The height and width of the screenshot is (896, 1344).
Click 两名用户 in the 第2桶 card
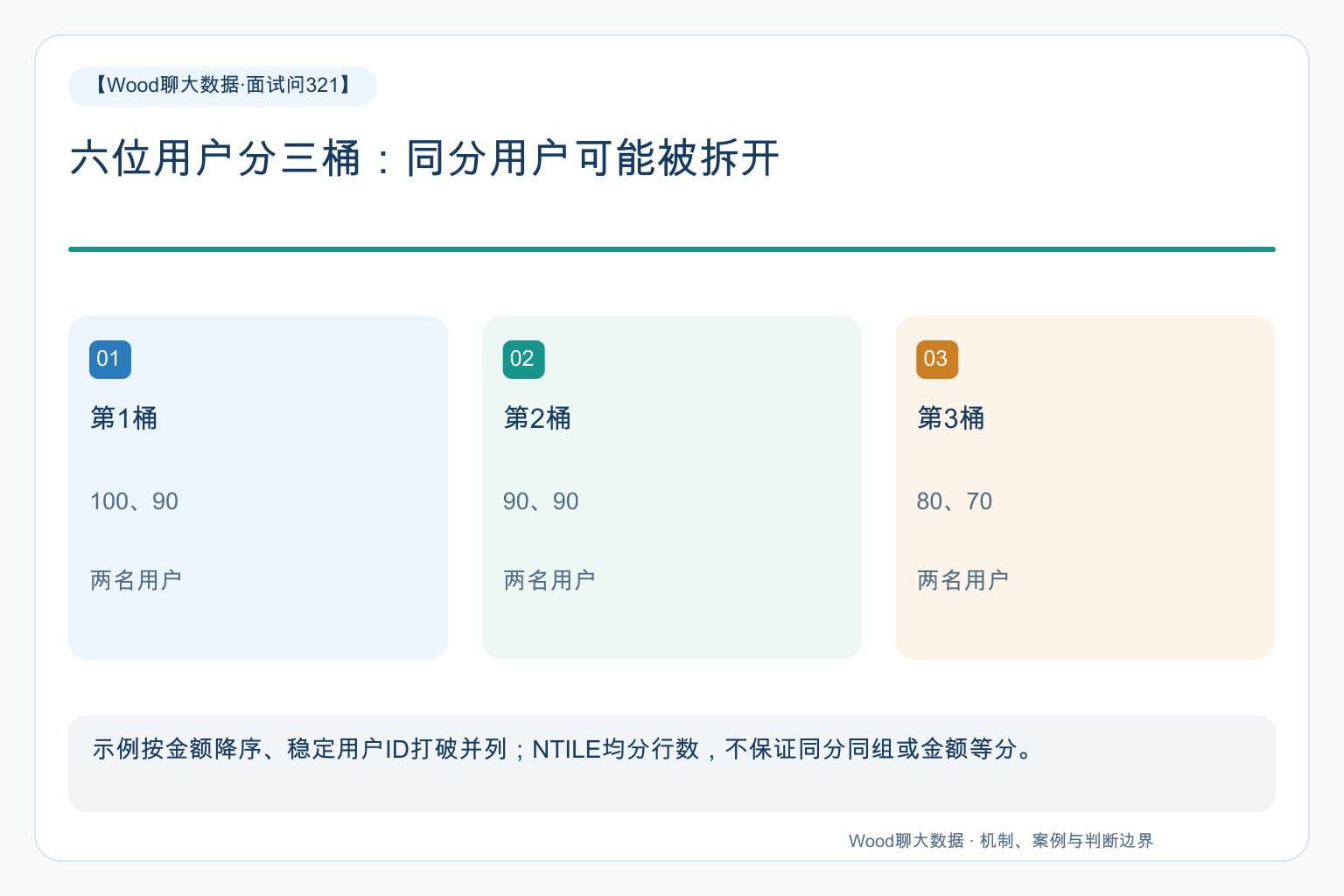[549, 580]
